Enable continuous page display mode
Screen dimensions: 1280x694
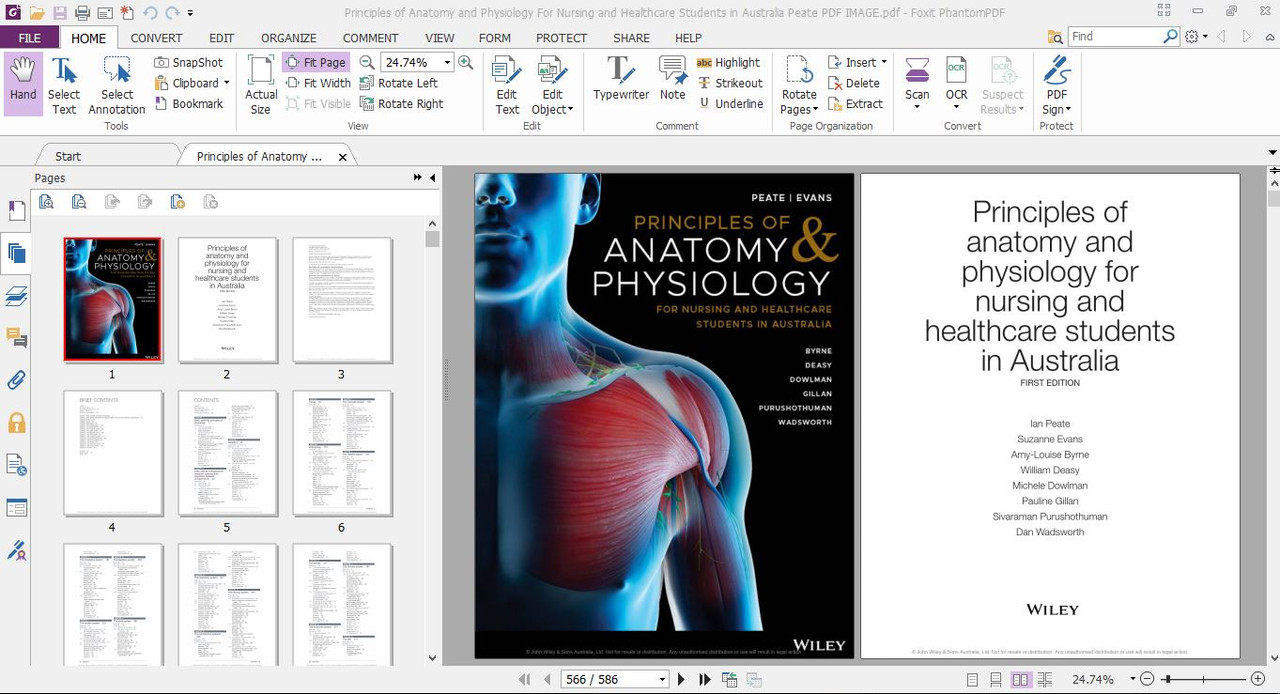(996, 679)
